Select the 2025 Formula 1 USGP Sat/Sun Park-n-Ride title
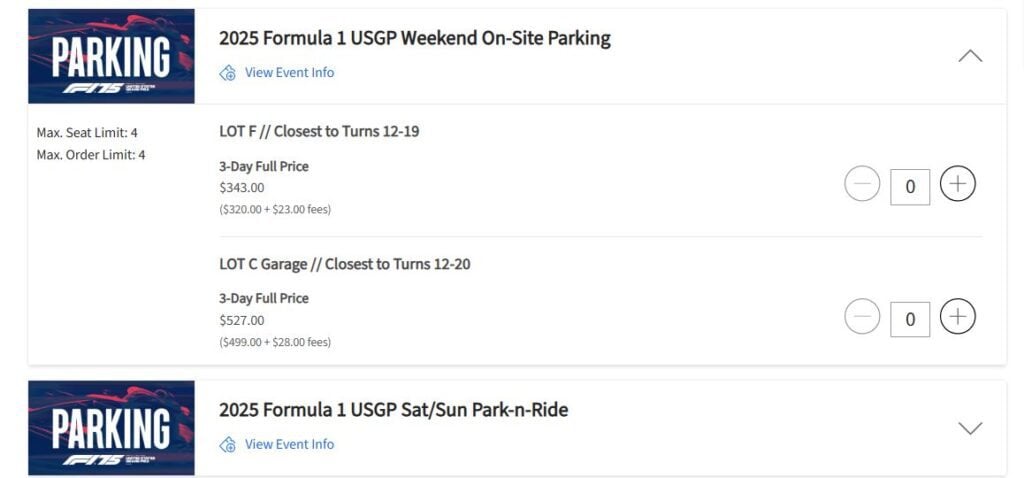 coord(393,410)
